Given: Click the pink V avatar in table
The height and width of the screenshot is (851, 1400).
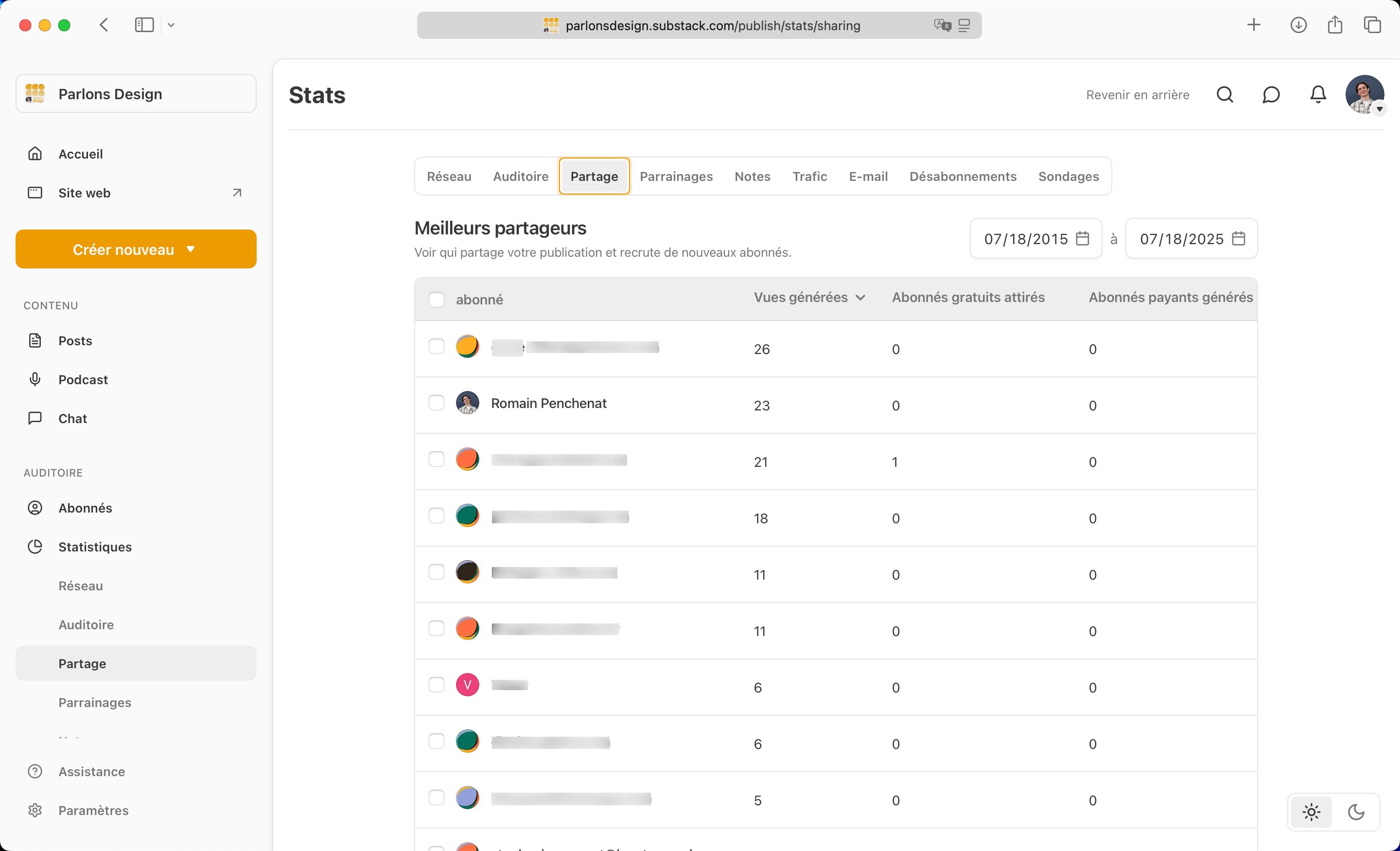Looking at the screenshot, I should (467, 684).
